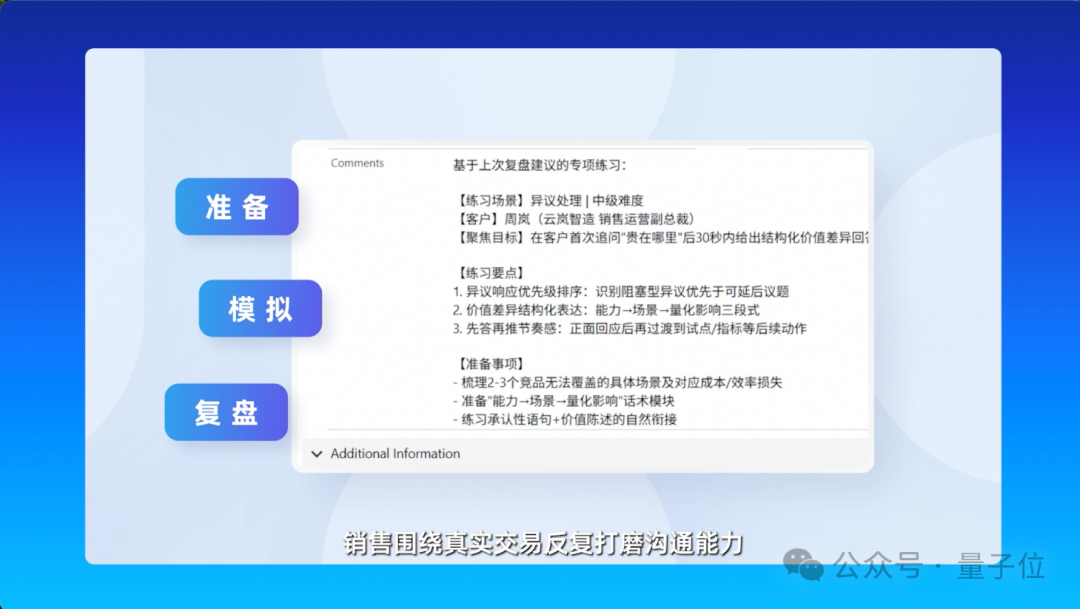Select point 3 先答再推节奏感
The image size is (1080, 609).
[x=630, y=329]
